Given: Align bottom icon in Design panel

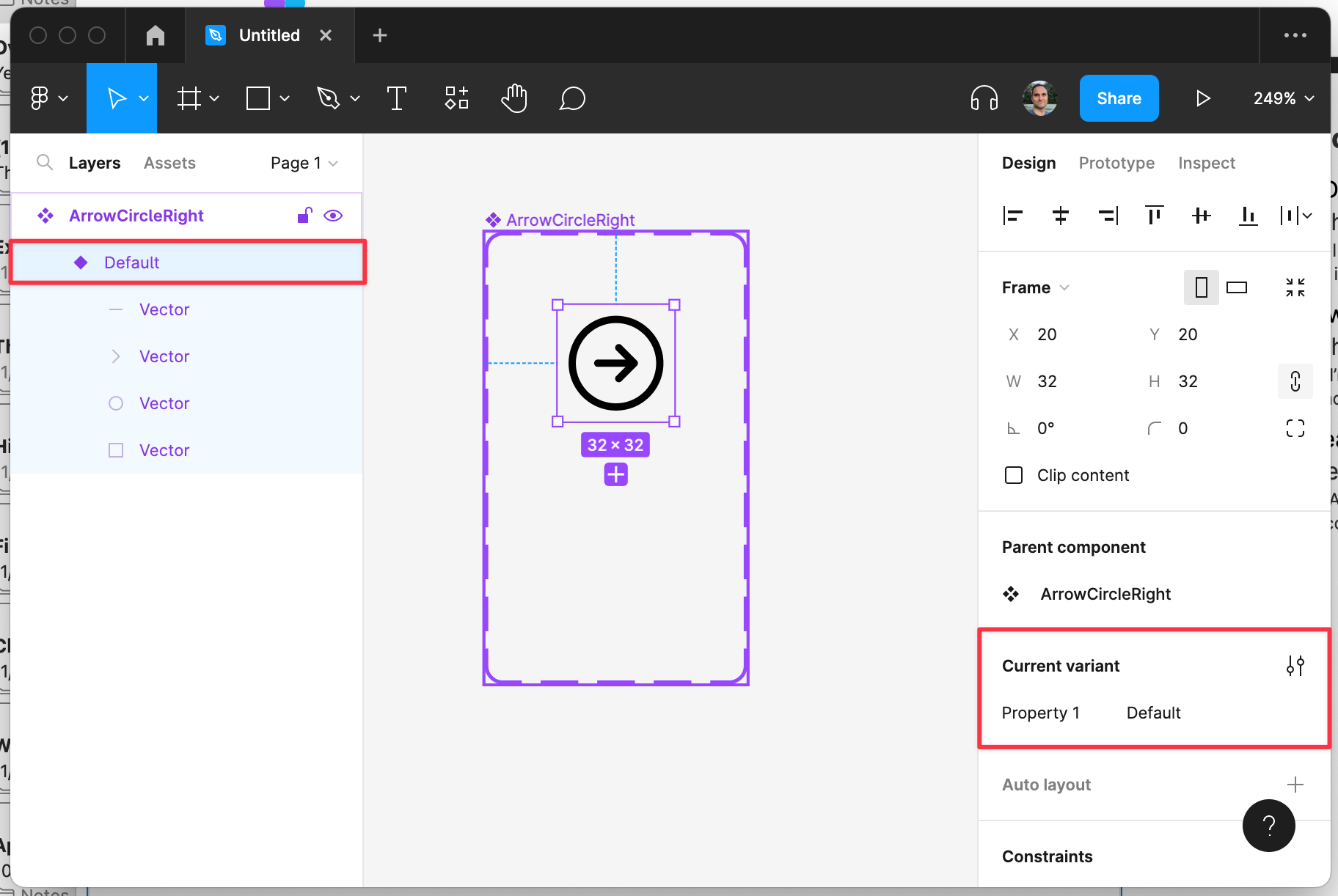Looking at the screenshot, I should 1249,216.
